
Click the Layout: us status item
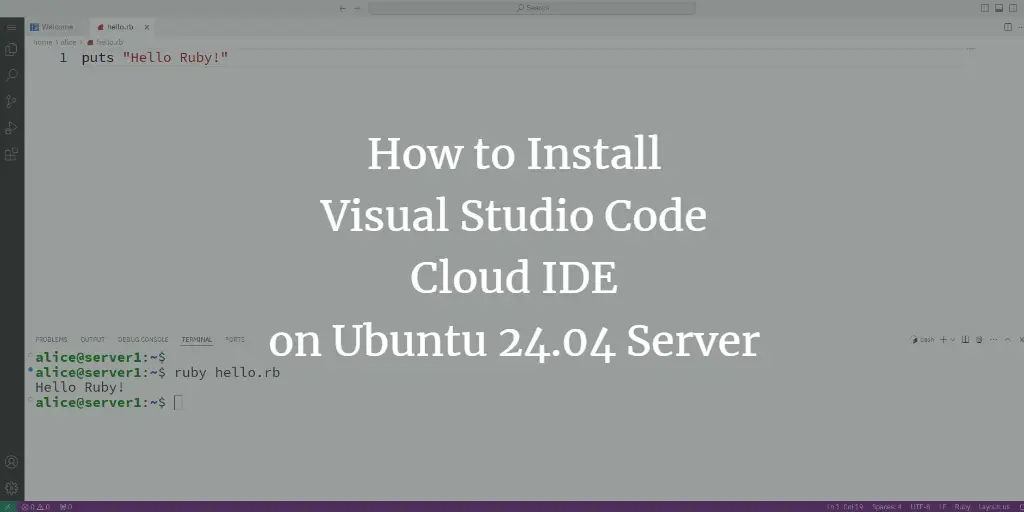[993, 507]
